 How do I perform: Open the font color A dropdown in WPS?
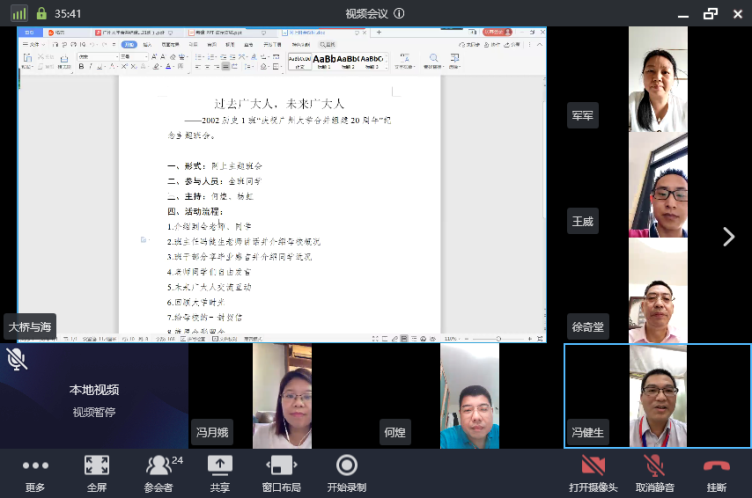pos(173,67)
